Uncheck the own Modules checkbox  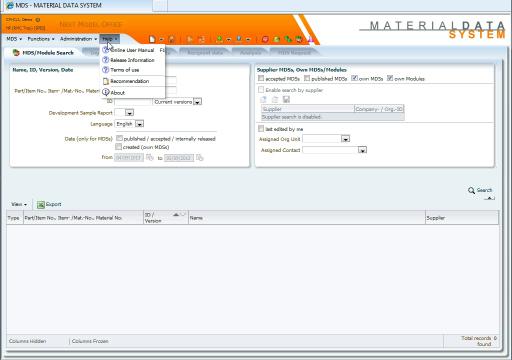[390, 78]
